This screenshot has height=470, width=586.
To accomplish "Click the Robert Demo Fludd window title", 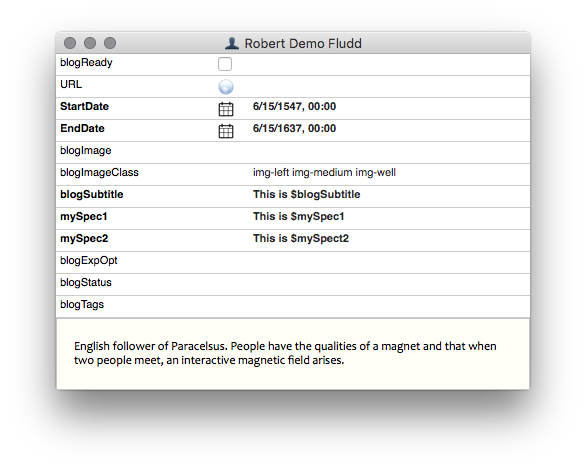I will click(x=303, y=43).
